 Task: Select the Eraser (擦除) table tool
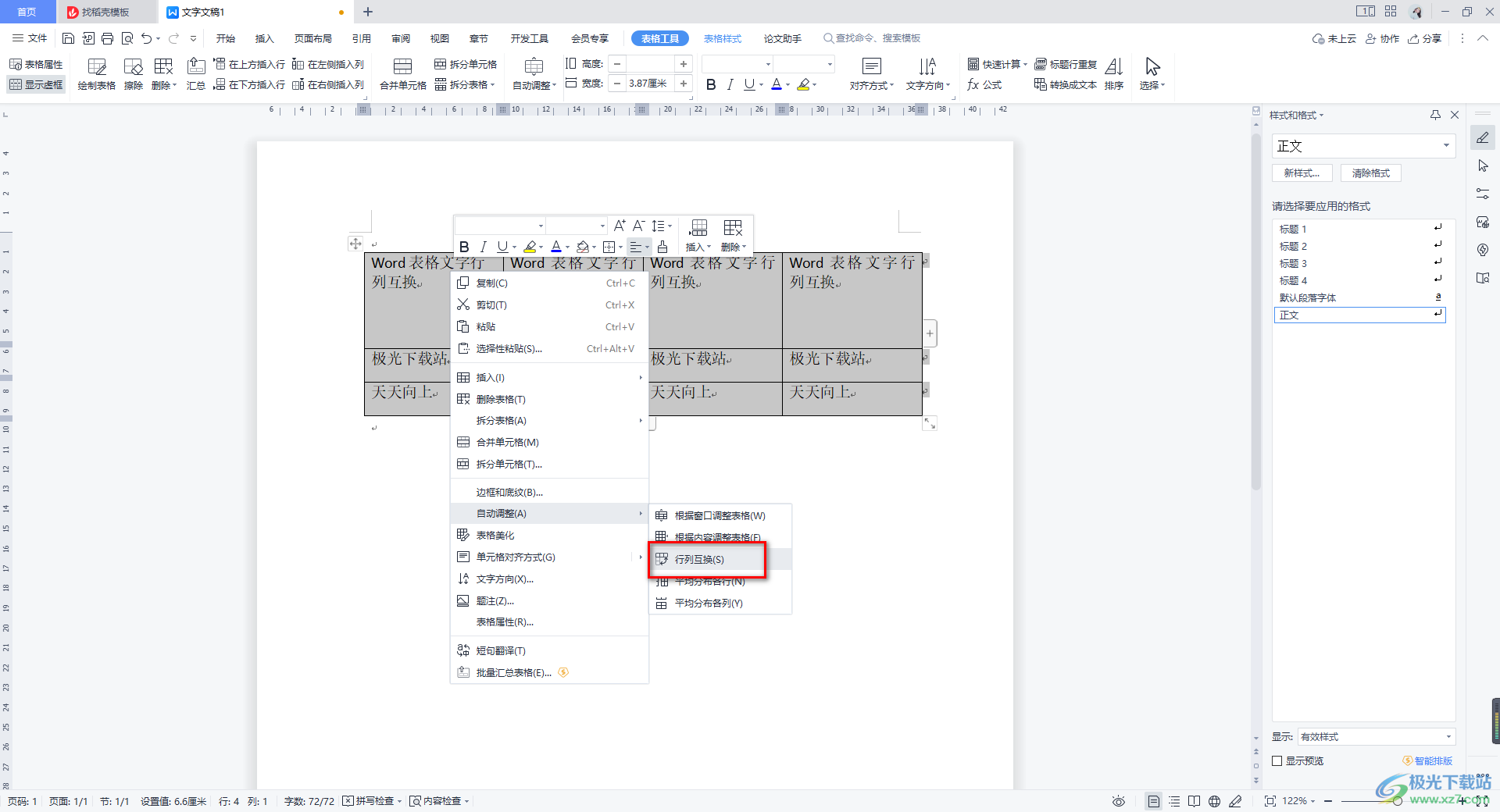point(134,74)
